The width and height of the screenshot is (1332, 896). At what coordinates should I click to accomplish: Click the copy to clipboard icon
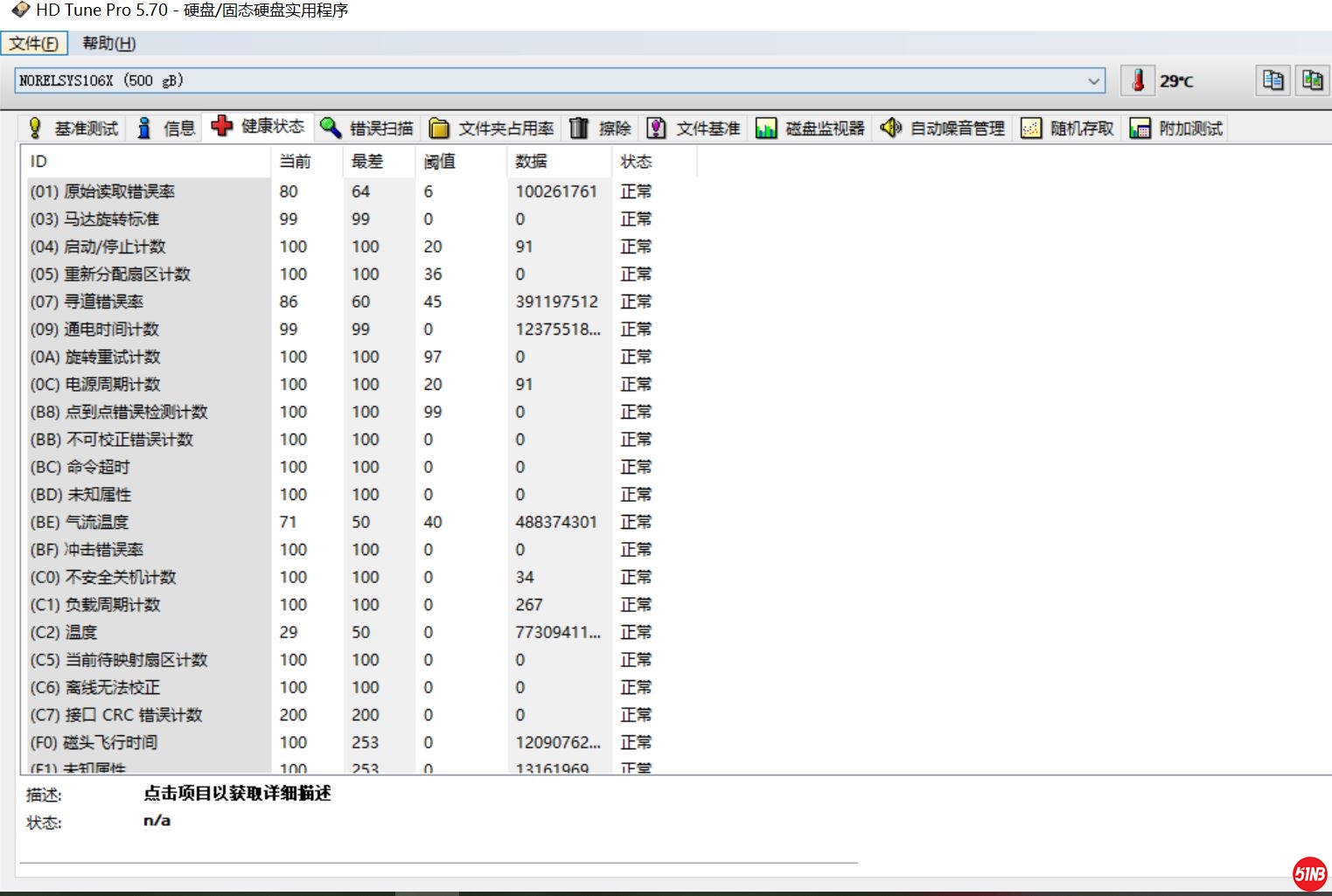(x=1273, y=80)
